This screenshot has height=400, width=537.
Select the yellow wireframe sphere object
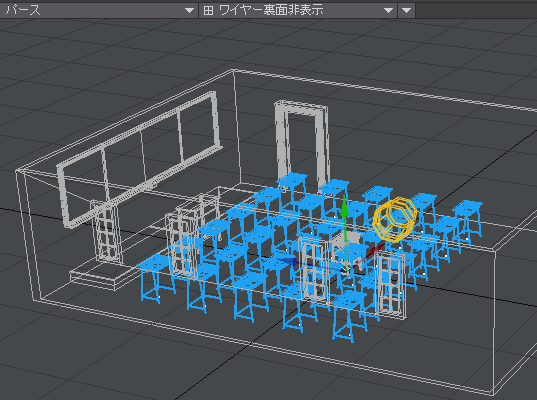[x=395, y=219]
